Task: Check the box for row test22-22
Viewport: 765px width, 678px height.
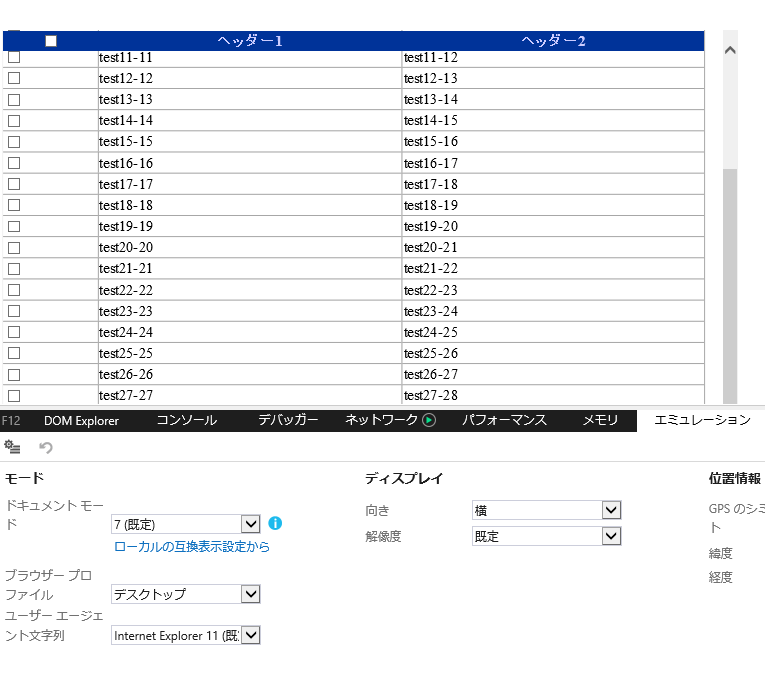Action: pyautogui.click(x=14, y=290)
